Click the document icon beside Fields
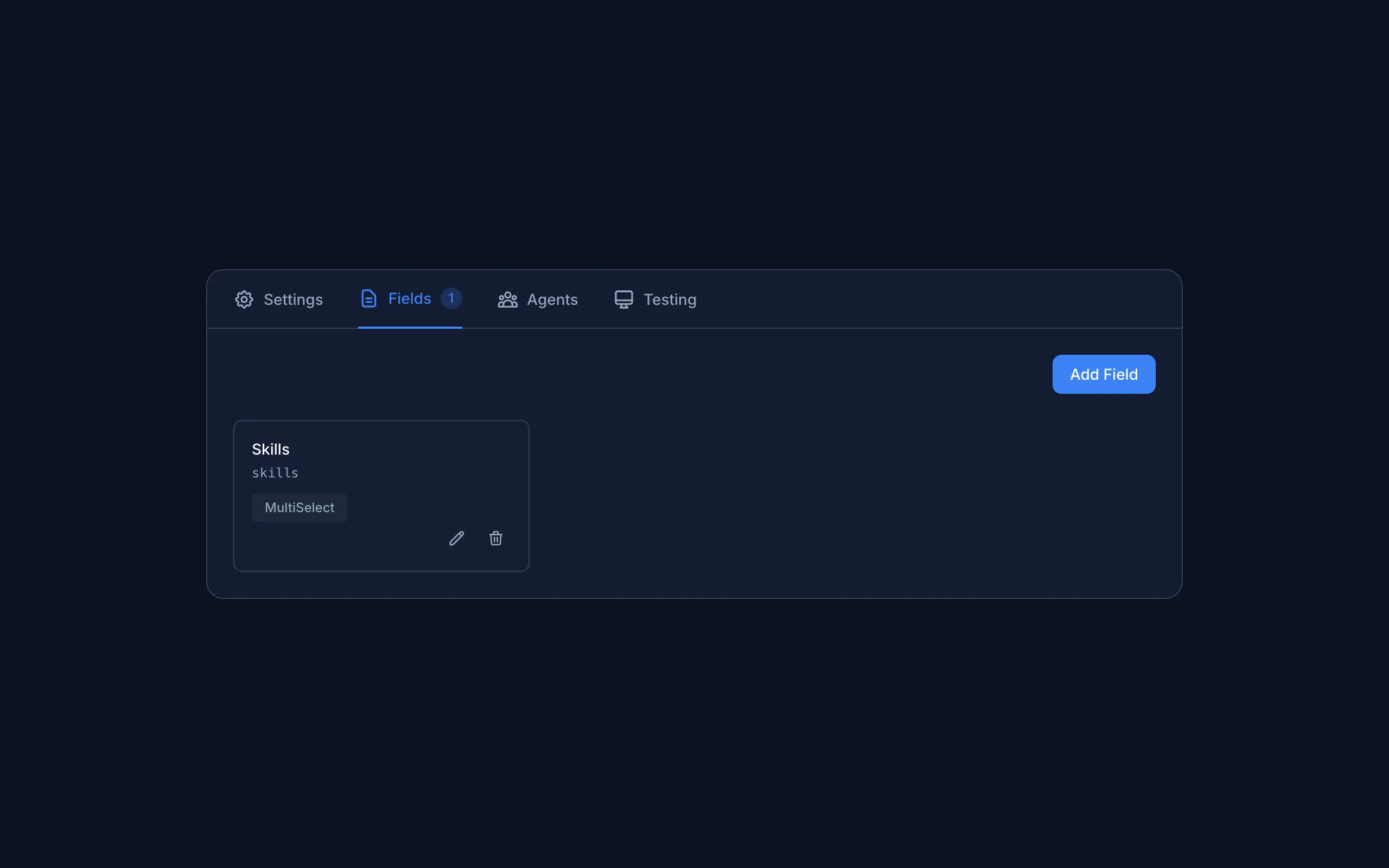This screenshot has width=1389, height=868. [x=368, y=298]
